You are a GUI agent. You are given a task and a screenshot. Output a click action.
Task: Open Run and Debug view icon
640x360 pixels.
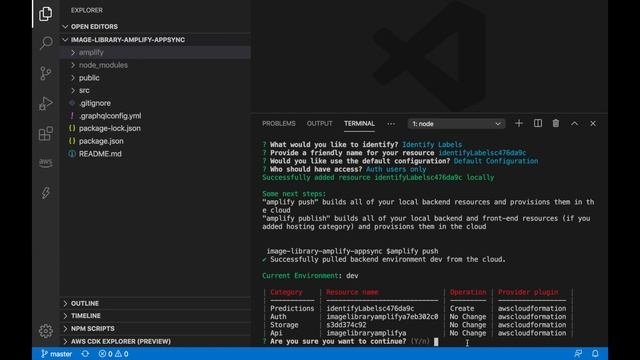click(46, 103)
